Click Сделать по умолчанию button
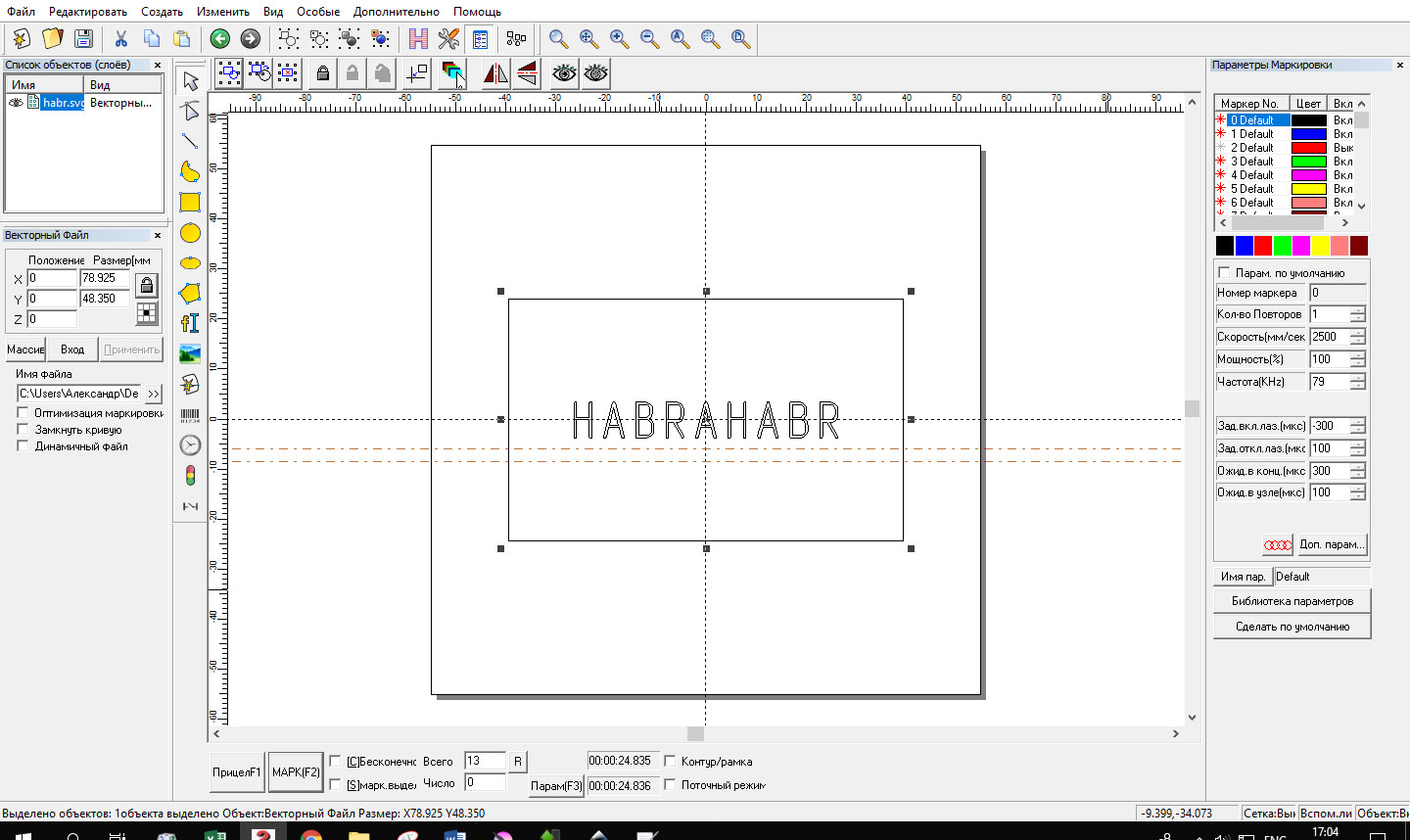This screenshot has width=1410, height=840. tap(1292, 627)
